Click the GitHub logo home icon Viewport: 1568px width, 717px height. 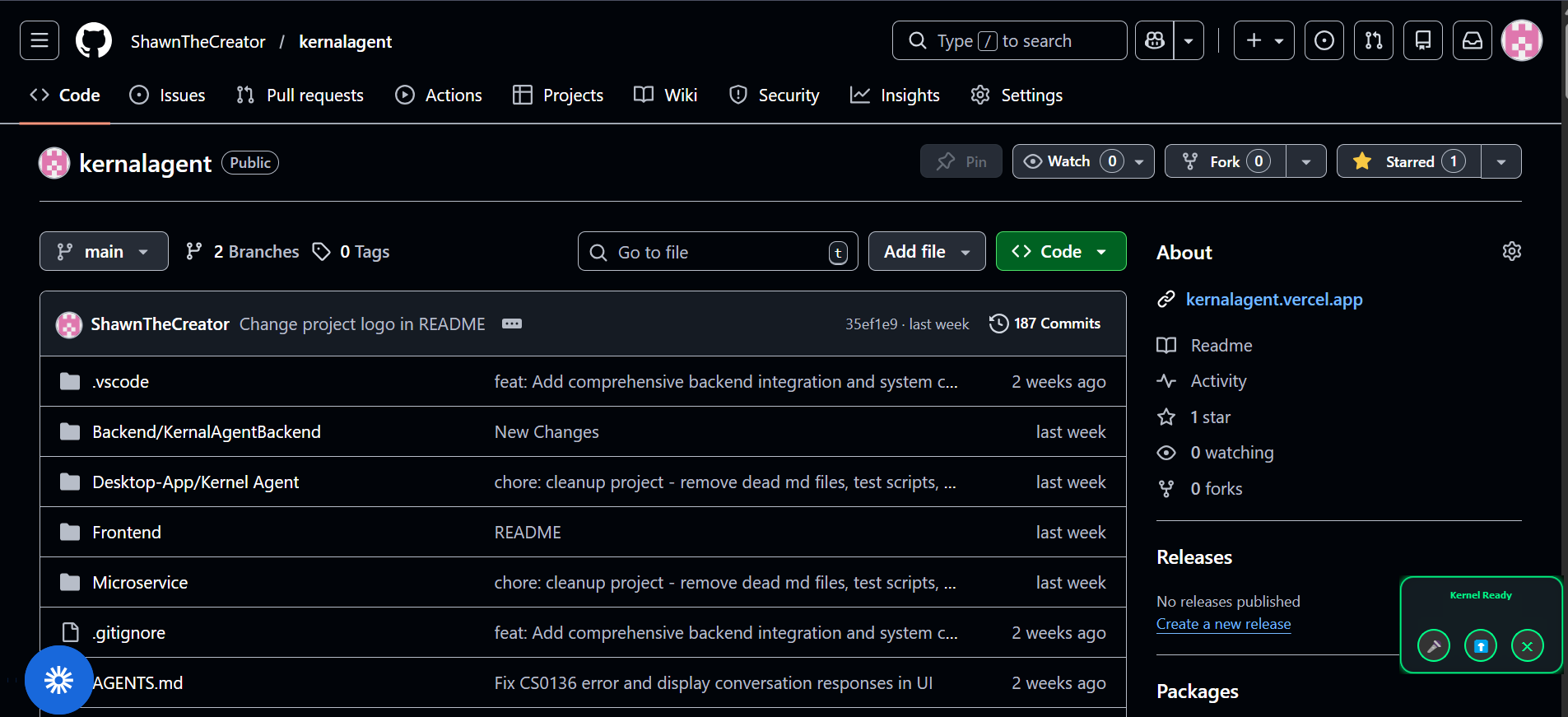tap(94, 40)
